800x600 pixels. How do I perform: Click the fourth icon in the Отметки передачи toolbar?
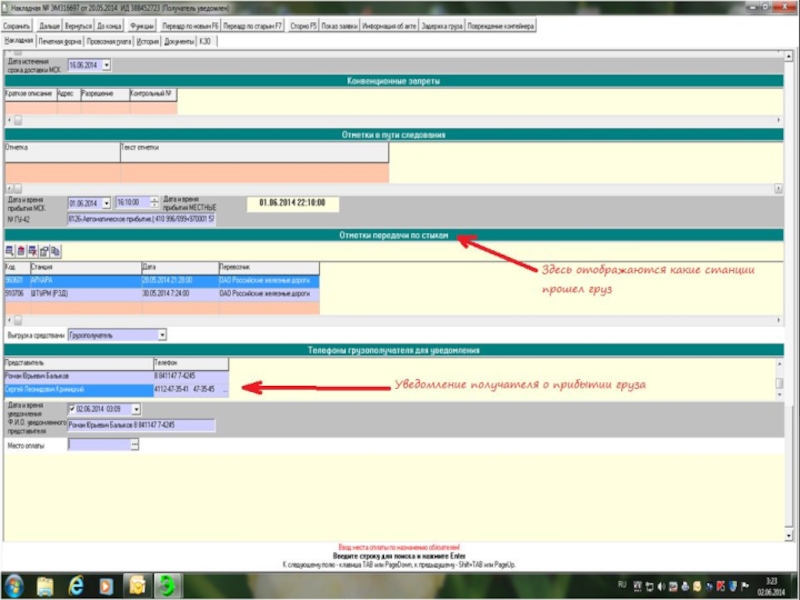click(x=45, y=250)
